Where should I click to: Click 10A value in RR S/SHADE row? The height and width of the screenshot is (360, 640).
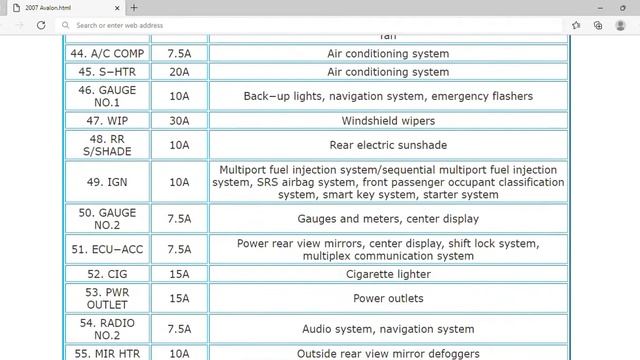coord(179,145)
